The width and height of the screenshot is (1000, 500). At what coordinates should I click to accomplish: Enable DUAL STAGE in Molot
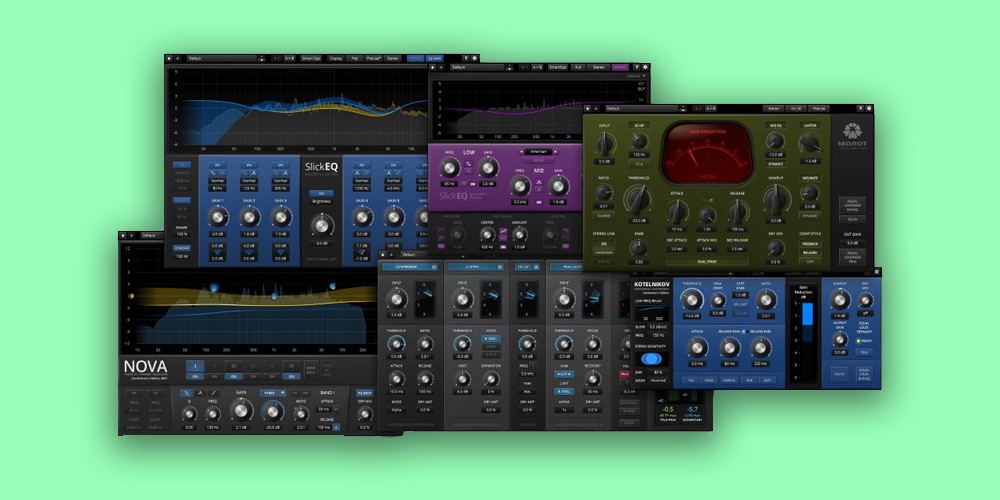[707, 261]
